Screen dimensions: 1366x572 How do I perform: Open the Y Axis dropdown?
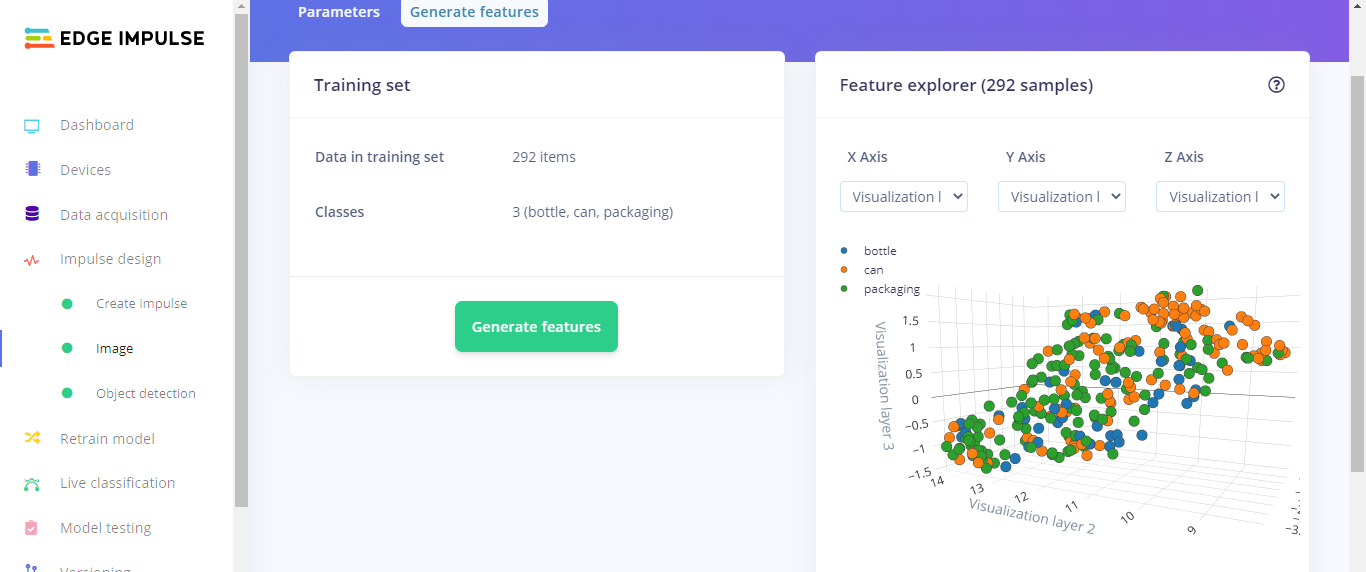(x=1062, y=197)
